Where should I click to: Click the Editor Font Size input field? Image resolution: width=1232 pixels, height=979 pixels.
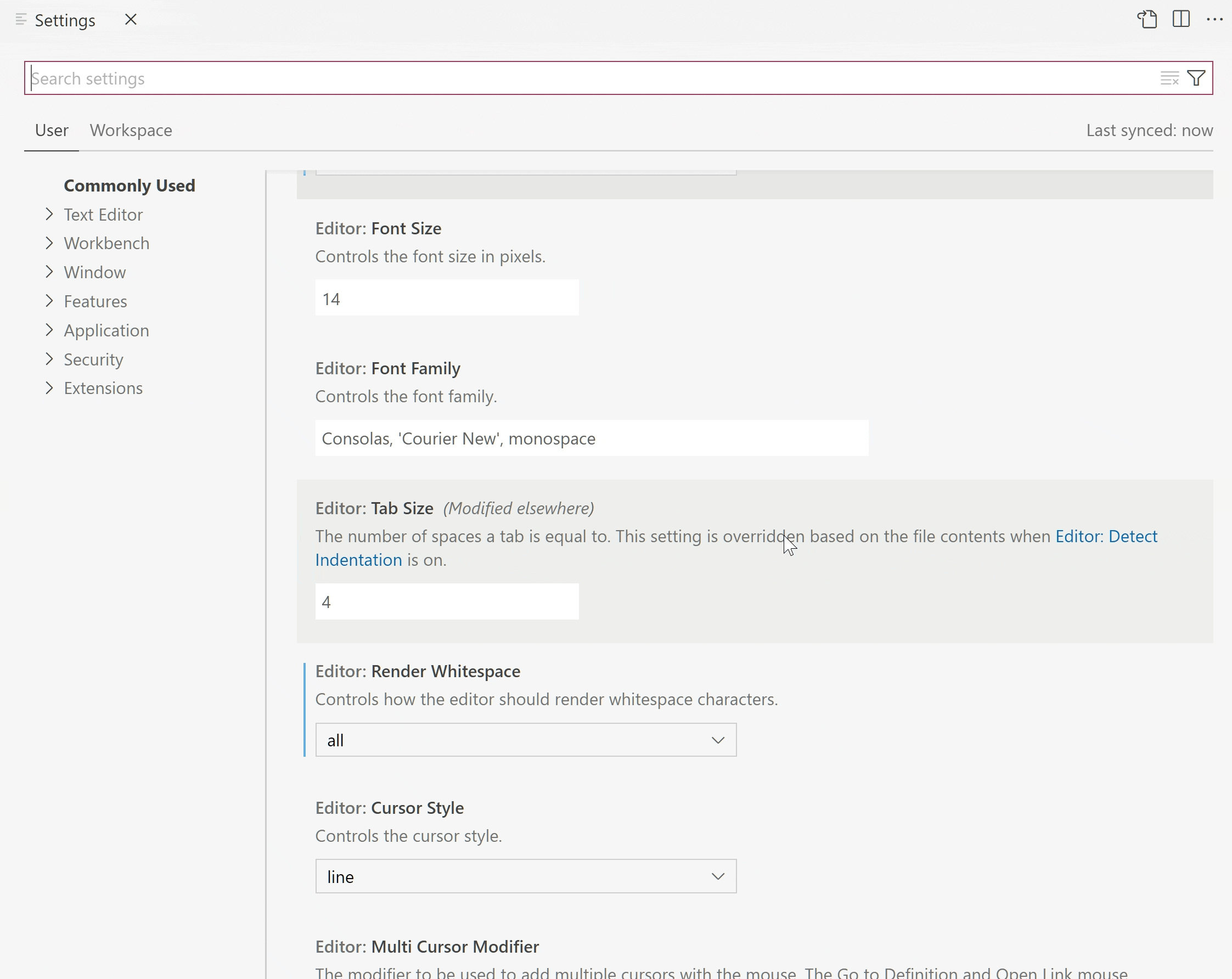pos(447,298)
